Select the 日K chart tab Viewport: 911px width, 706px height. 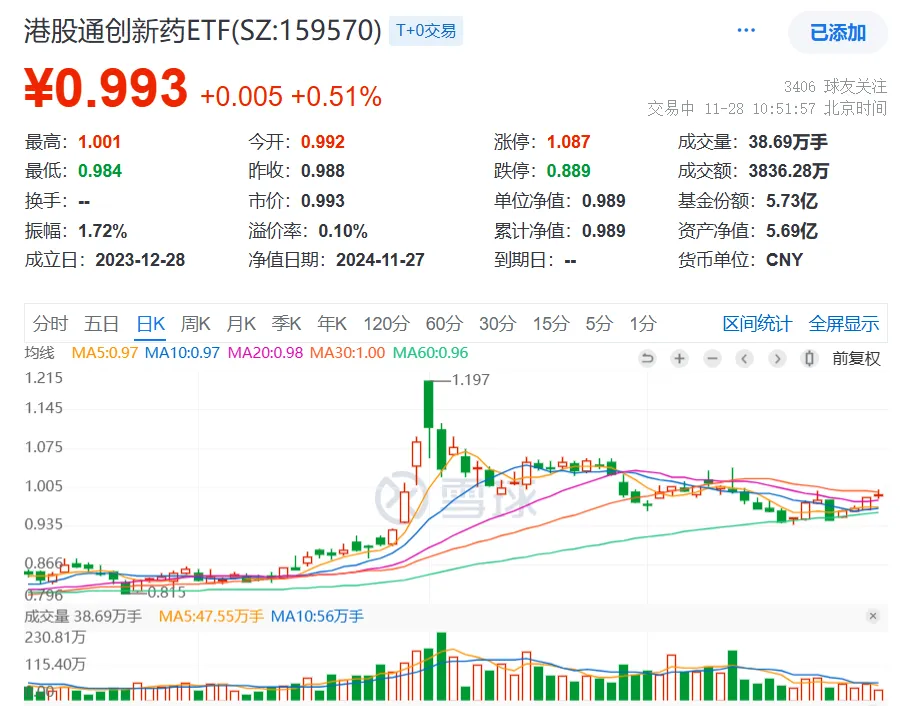coord(151,323)
